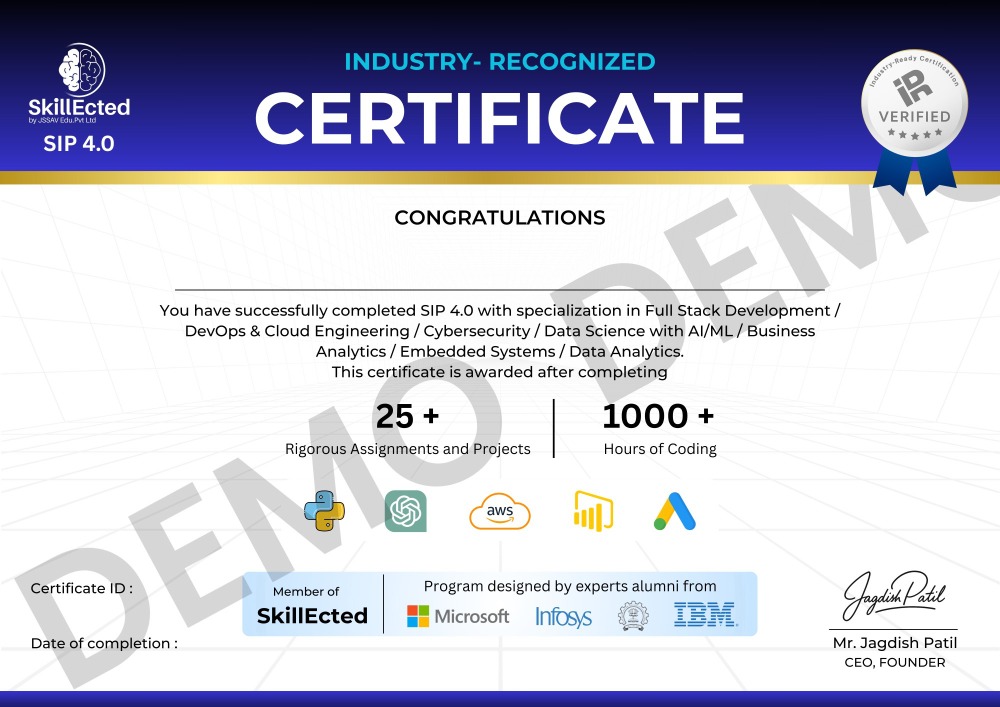Click the Member of SkillEcted badge

click(312, 605)
